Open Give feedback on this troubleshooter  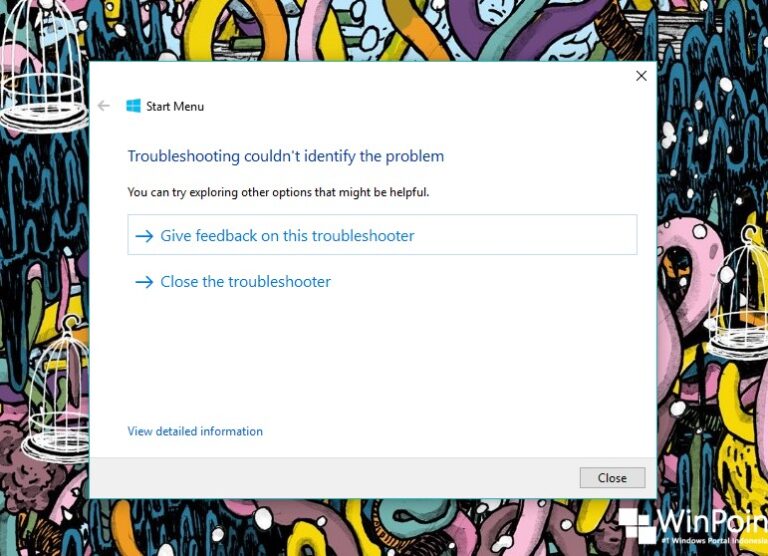[383, 235]
